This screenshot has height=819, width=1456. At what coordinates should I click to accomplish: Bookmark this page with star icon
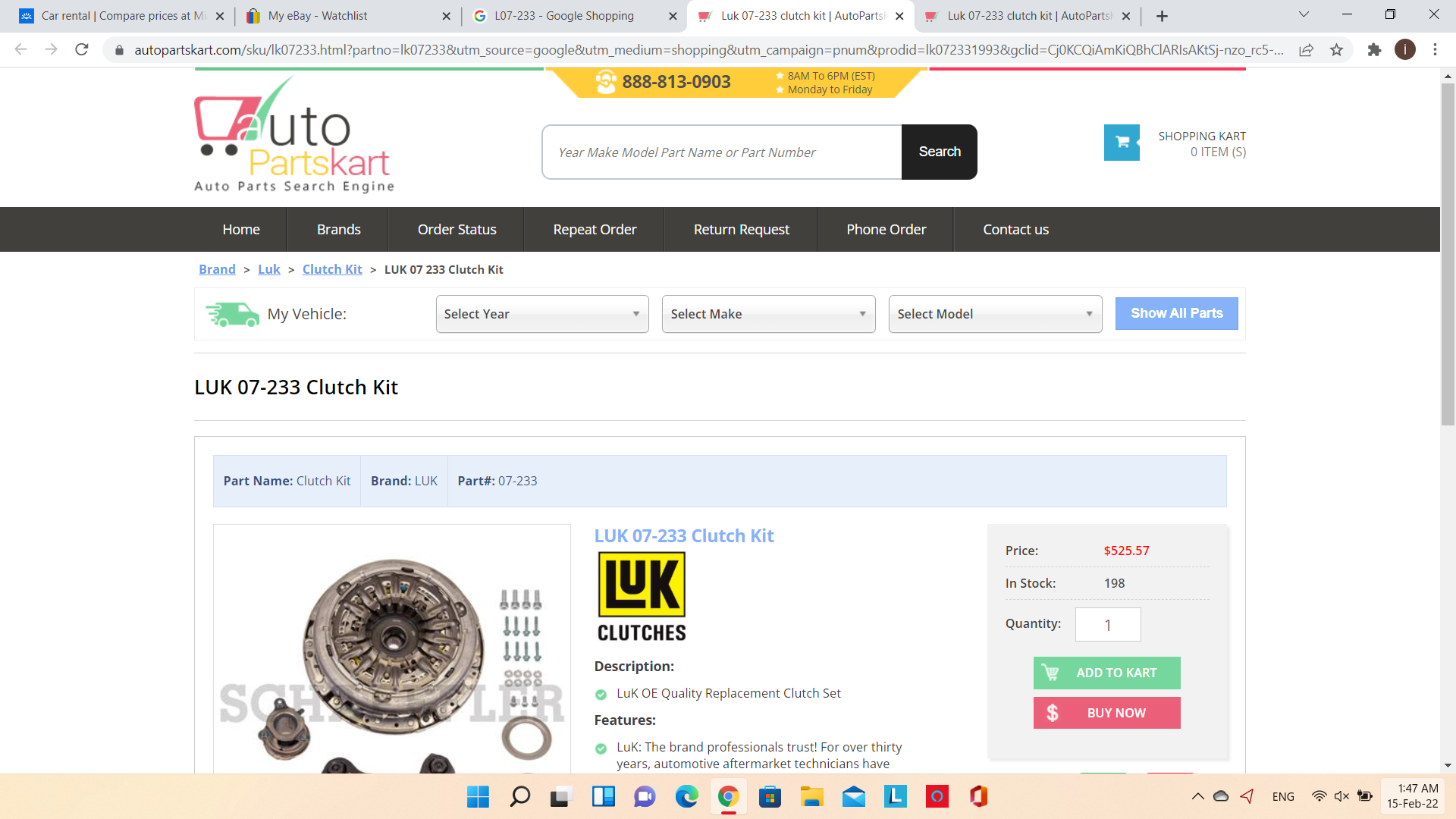tap(1336, 50)
